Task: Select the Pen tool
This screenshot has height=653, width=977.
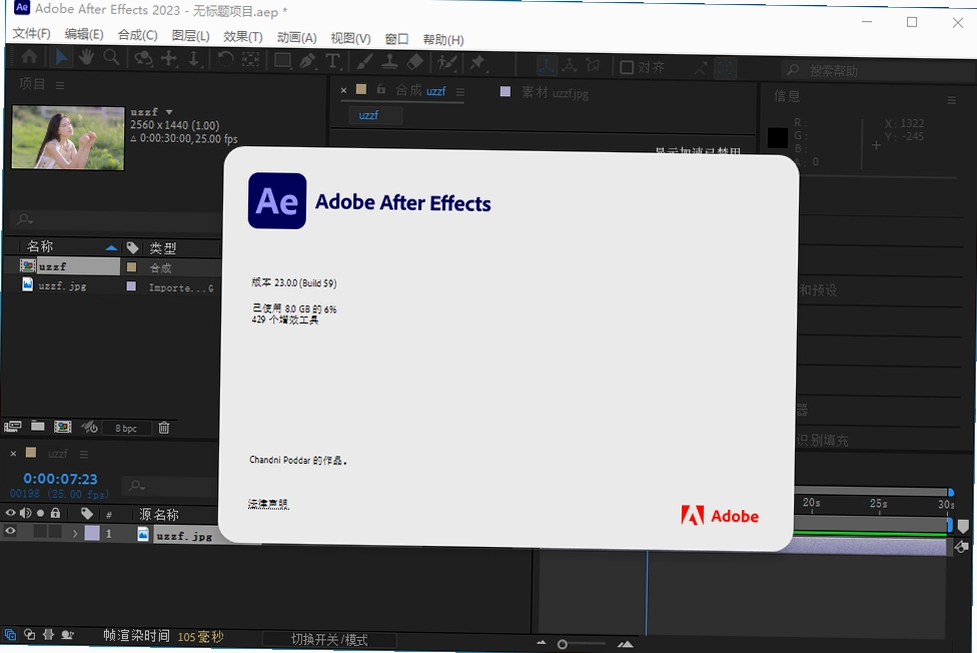Action: [307, 61]
